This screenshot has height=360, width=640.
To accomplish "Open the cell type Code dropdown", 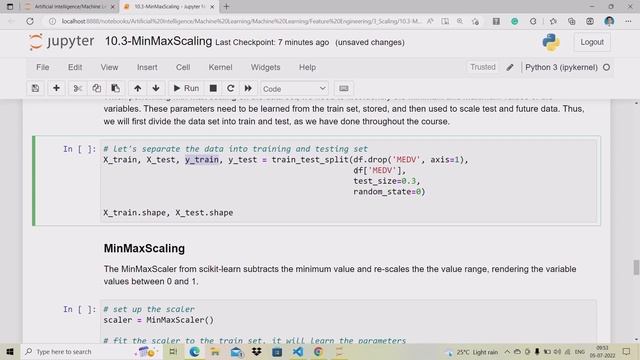I will [294, 89].
